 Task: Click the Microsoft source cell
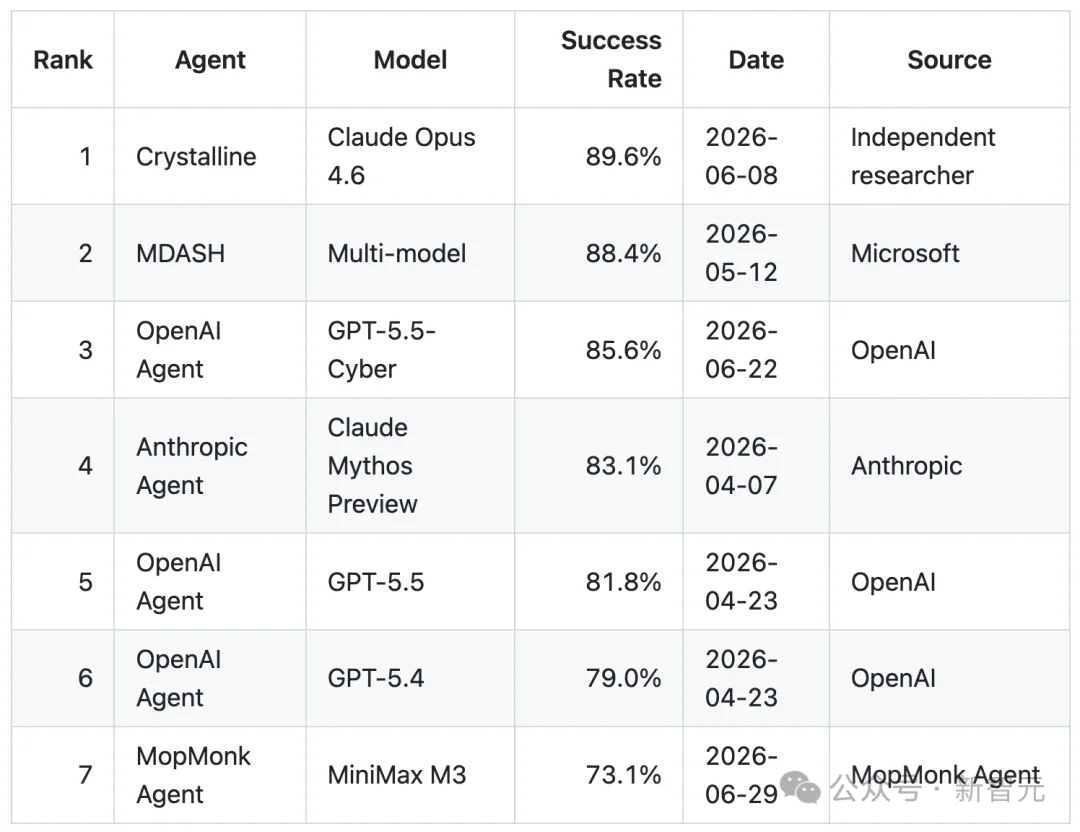949,253
